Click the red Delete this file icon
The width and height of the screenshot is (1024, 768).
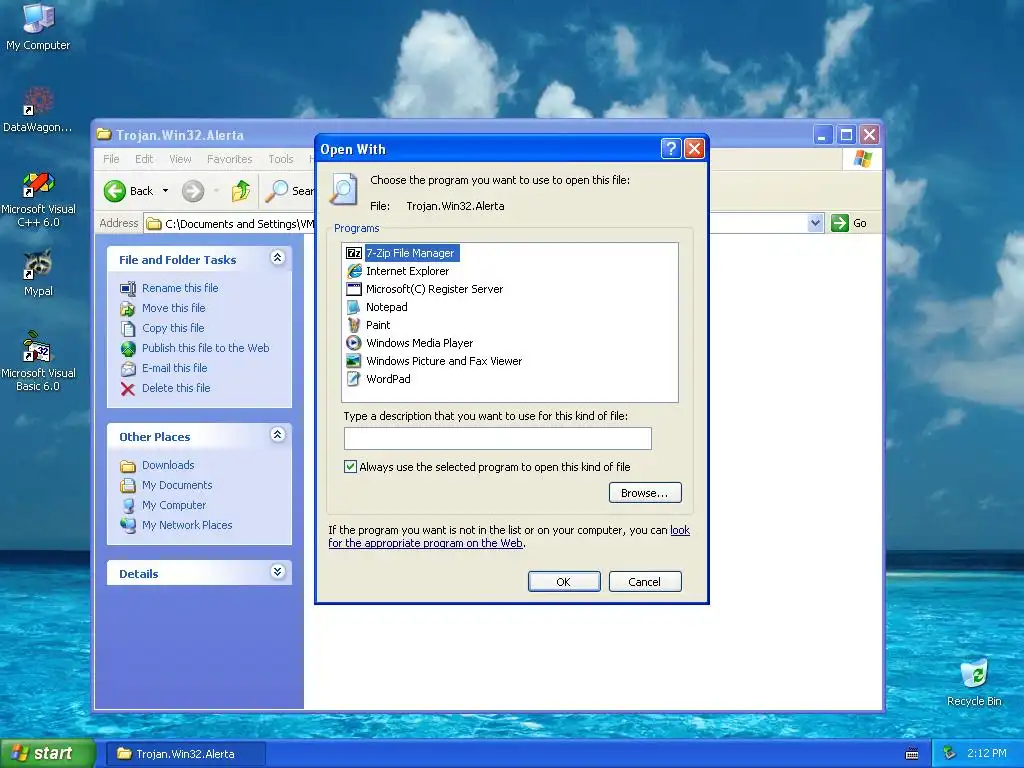coord(128,389)
